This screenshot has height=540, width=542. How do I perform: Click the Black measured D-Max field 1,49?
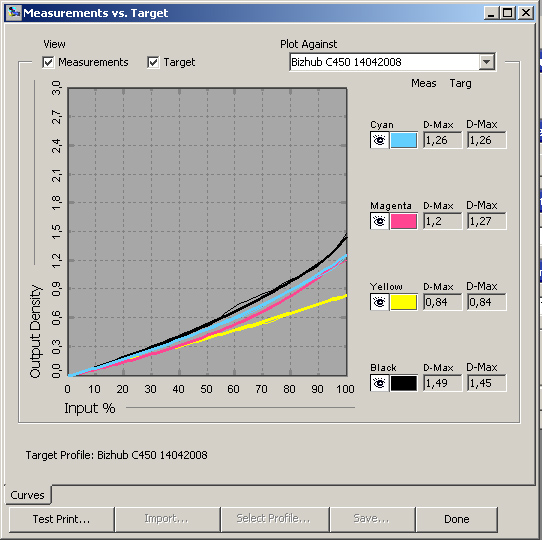point(442,383)
